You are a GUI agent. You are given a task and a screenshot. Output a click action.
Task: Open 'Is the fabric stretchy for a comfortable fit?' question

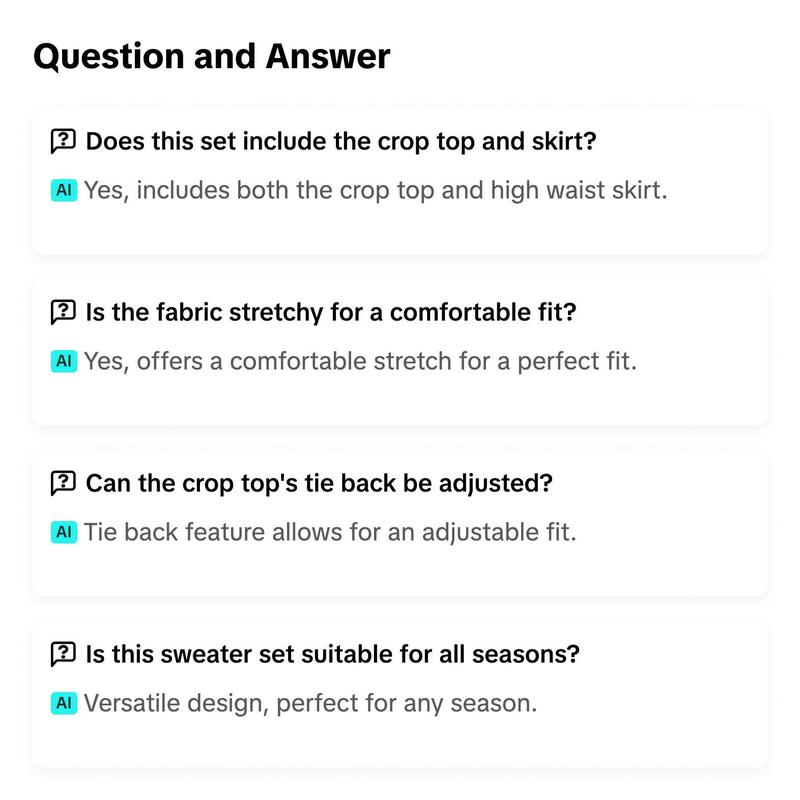point(331,312)
